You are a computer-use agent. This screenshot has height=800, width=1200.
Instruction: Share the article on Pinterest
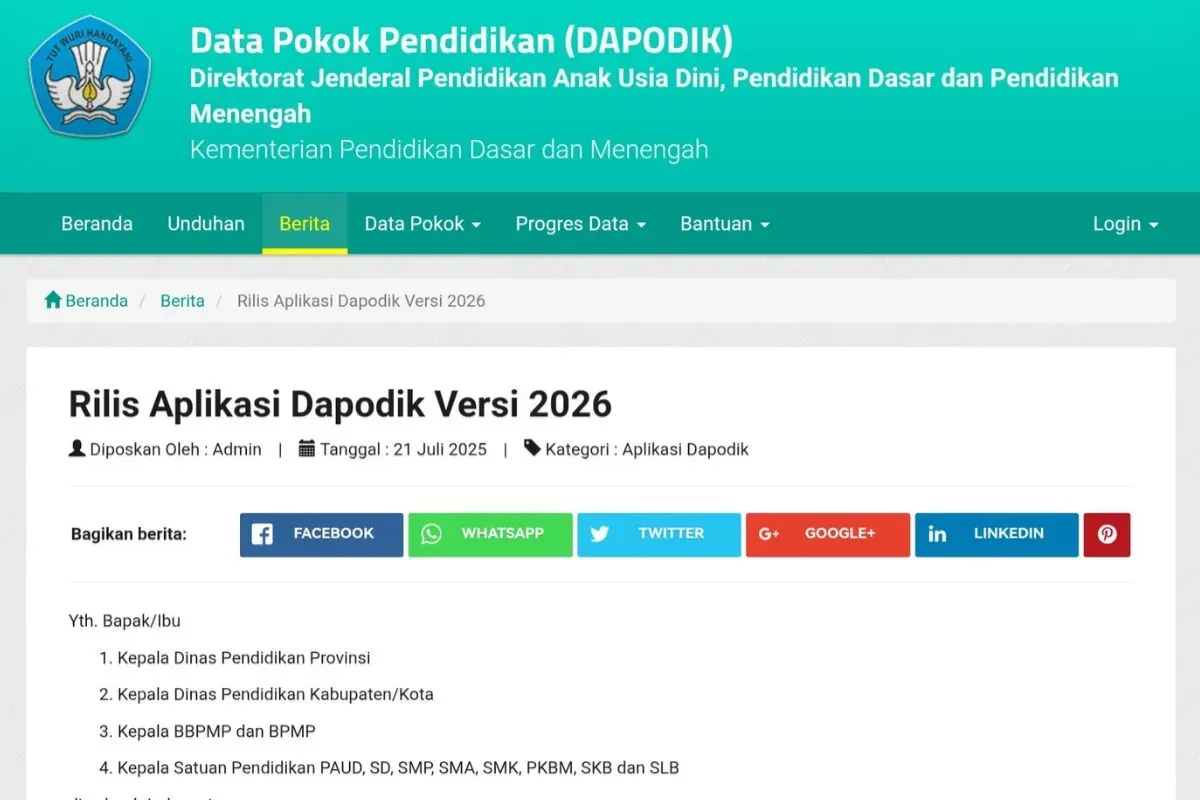1107,534
